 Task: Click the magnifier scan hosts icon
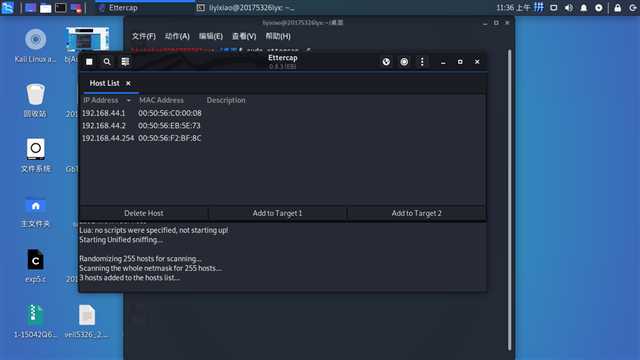107,62
